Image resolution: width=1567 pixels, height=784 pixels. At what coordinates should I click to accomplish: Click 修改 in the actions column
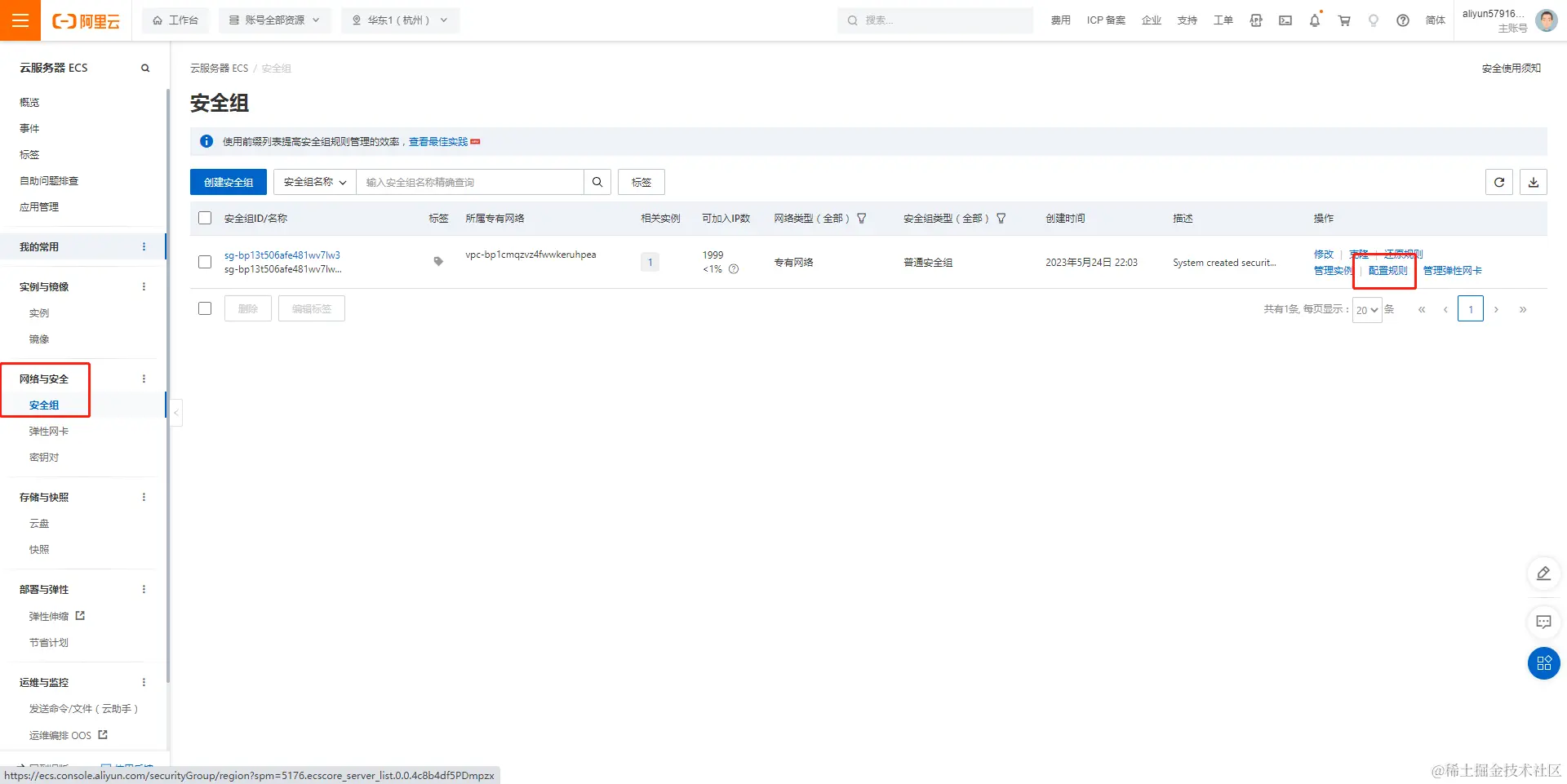pos(1324,255)
